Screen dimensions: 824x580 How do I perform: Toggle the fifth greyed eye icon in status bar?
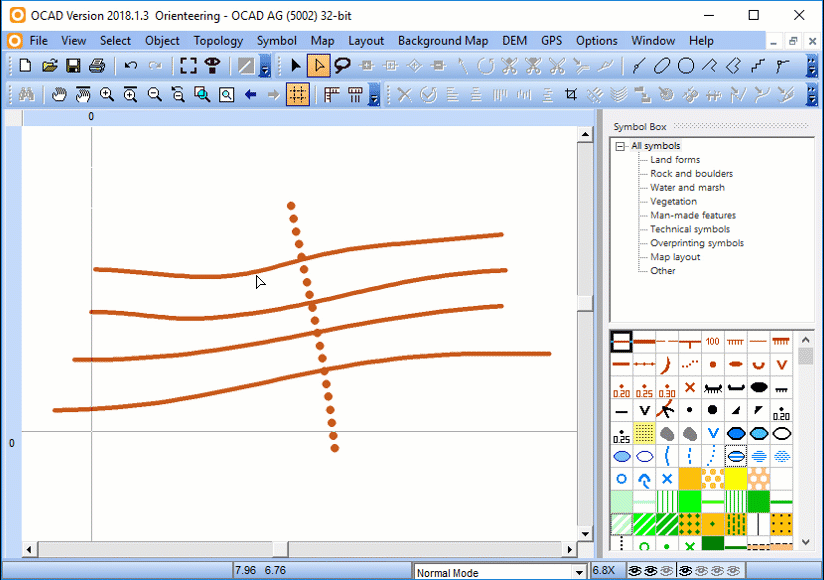point(701,571)
